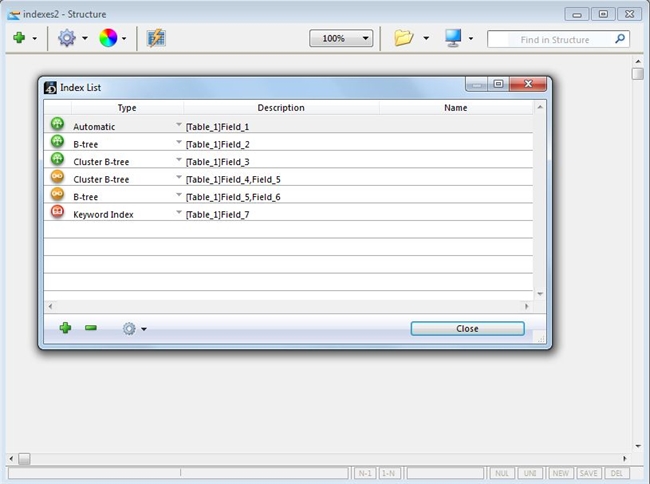This screenshot has height=484, width=650.
Task: Click orange icon of B-tree Field_5,Field_6 row
Action: [x=57, y=194]
